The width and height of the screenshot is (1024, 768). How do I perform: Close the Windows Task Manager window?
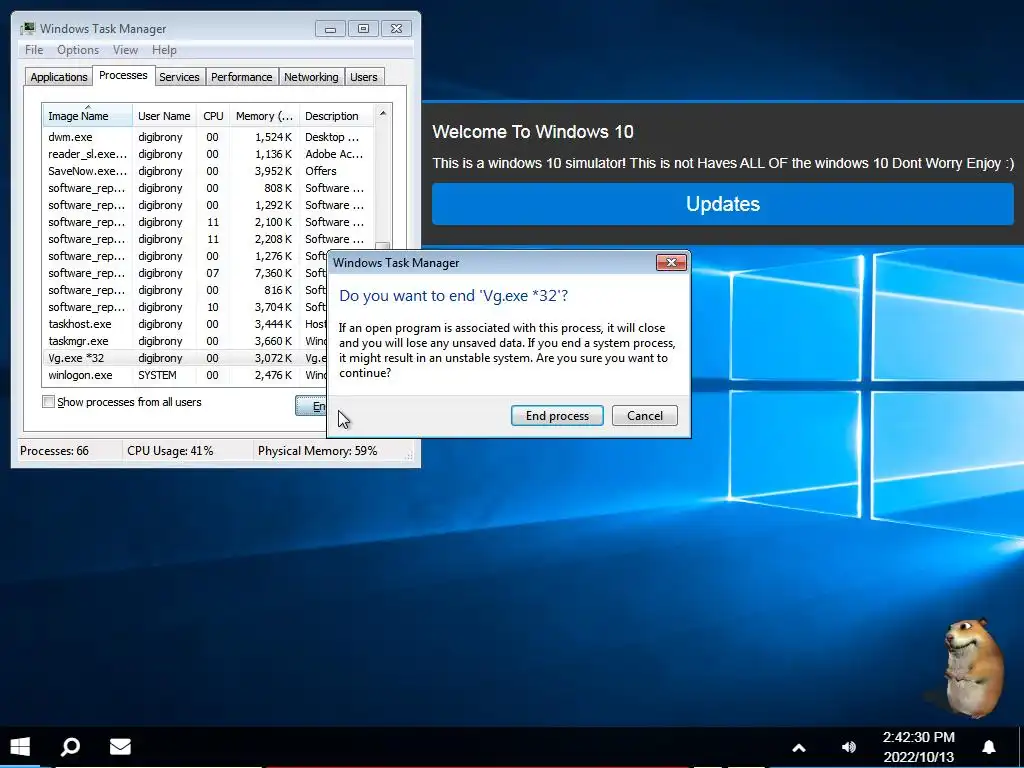[x=396, y=29]
